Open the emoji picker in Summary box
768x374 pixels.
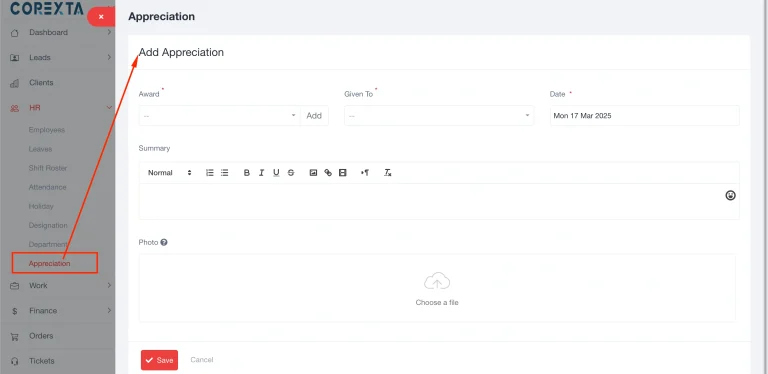click(x=730, y=195)
